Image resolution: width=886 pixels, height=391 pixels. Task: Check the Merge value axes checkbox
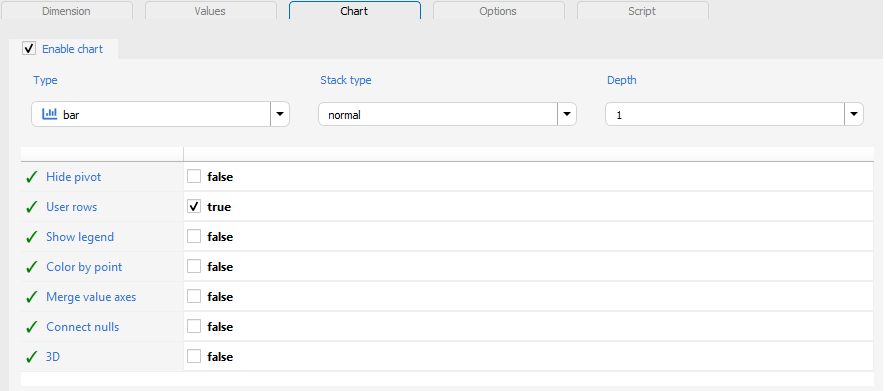[194, 296]
